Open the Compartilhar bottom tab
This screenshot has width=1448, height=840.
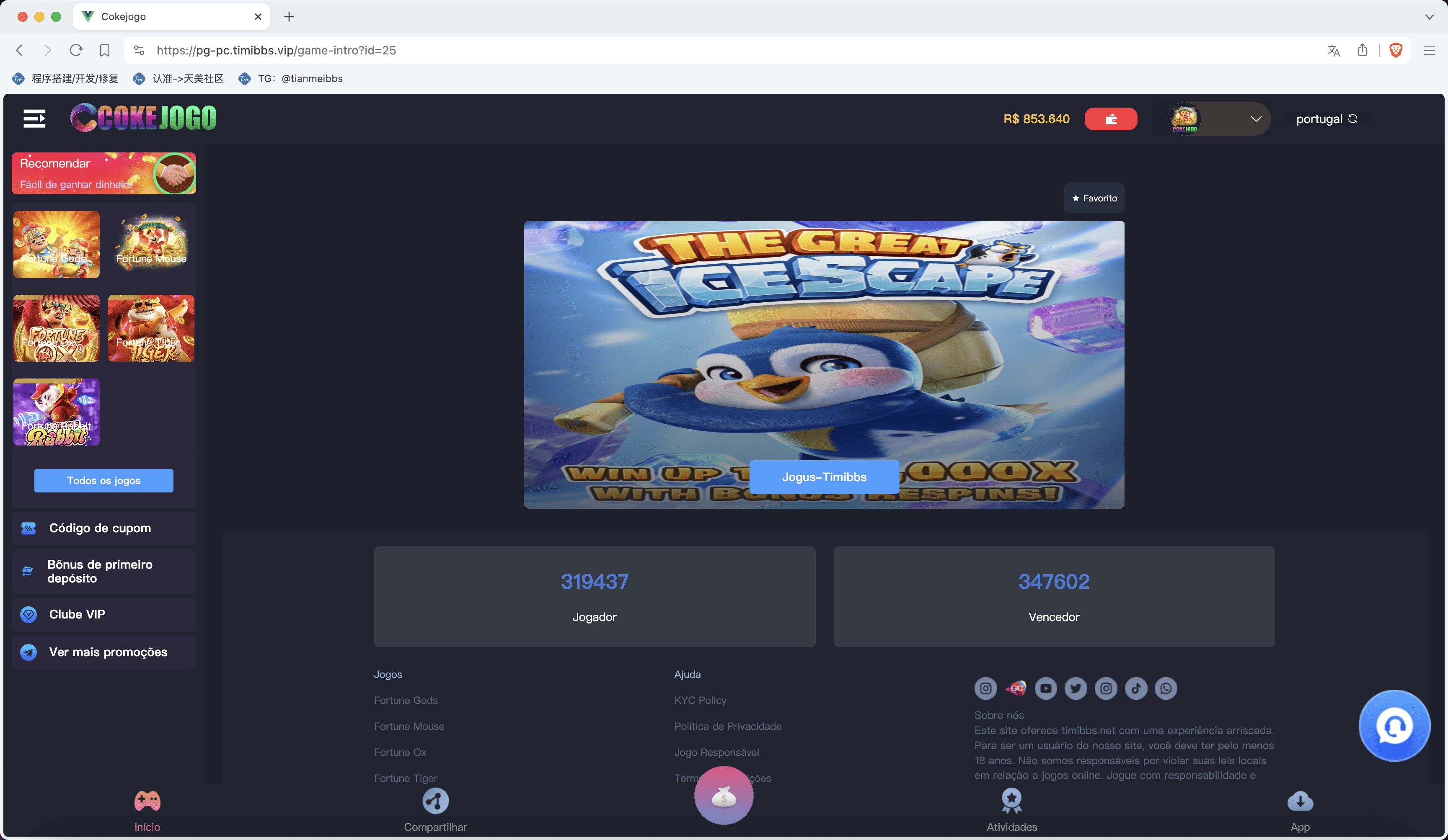[435, 809]
